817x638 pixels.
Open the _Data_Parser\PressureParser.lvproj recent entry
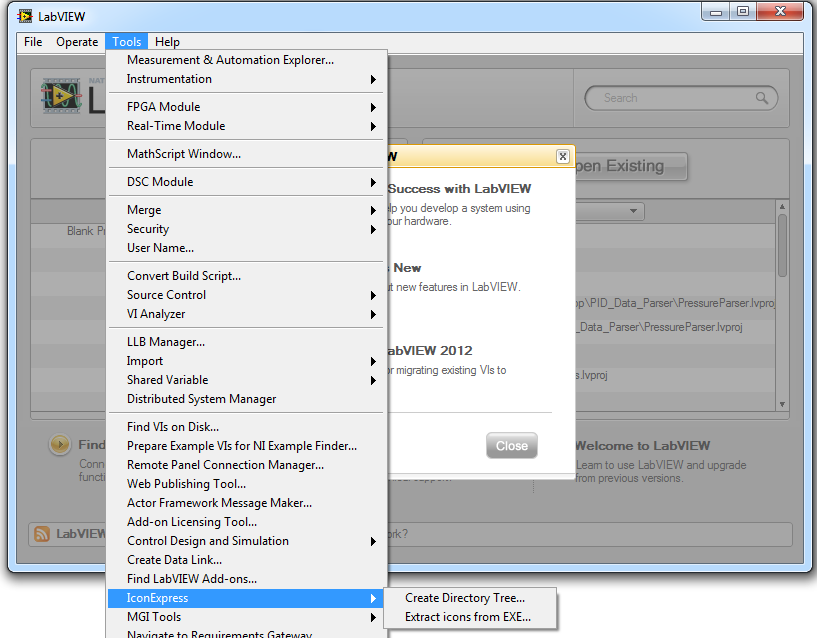click(659, 327)
